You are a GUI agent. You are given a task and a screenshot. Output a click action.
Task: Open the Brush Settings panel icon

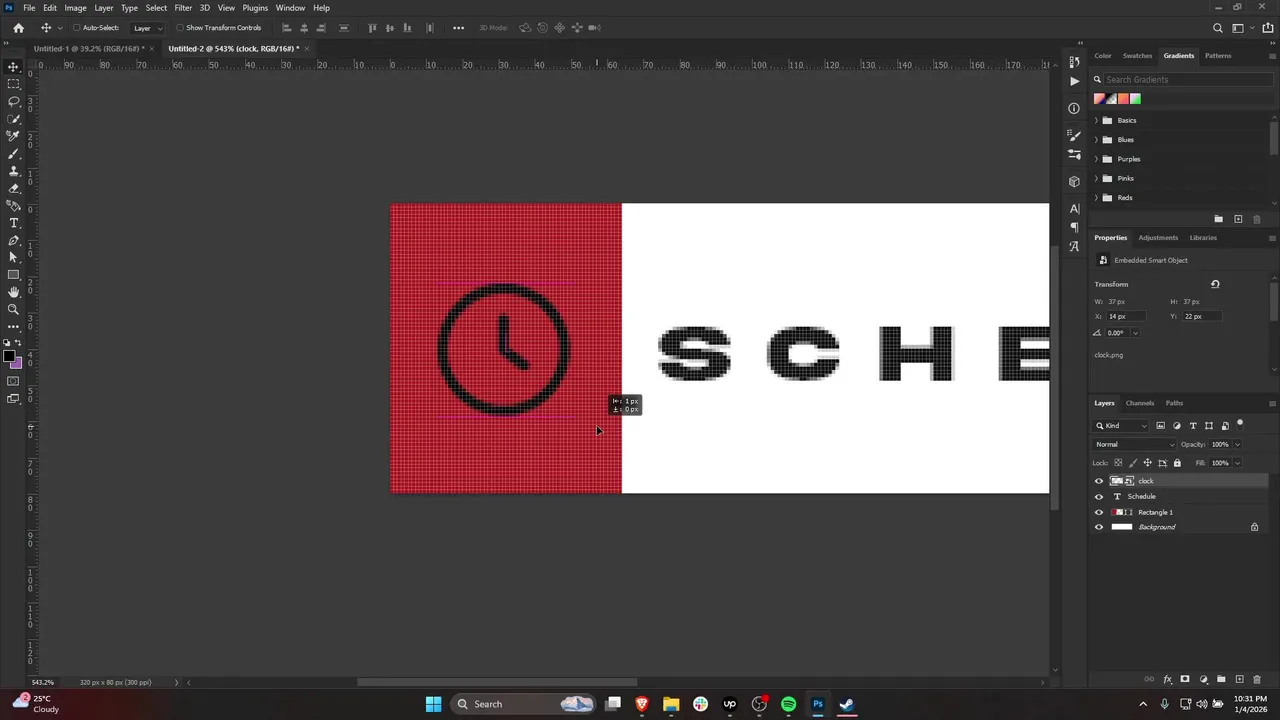[1074, 136]
